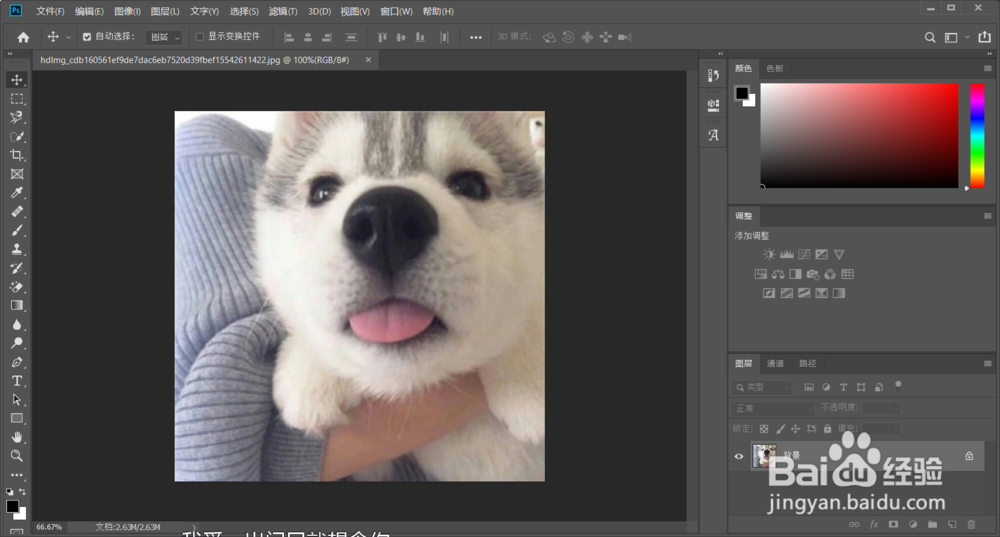Click the rainbow hue slider strip
The image size is (1000, 537).
point(977,135)
